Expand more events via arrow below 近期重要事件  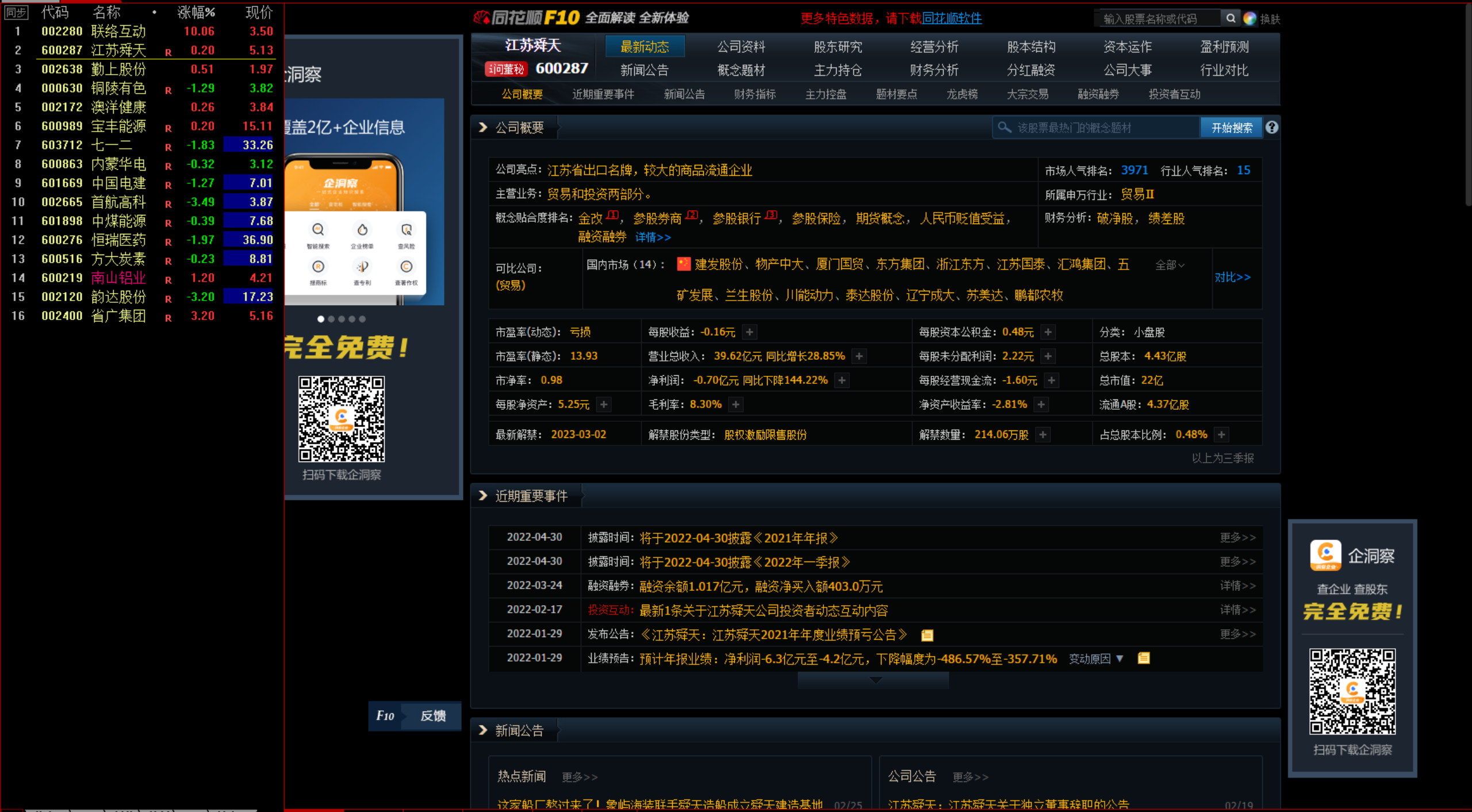tap(875, 680)
